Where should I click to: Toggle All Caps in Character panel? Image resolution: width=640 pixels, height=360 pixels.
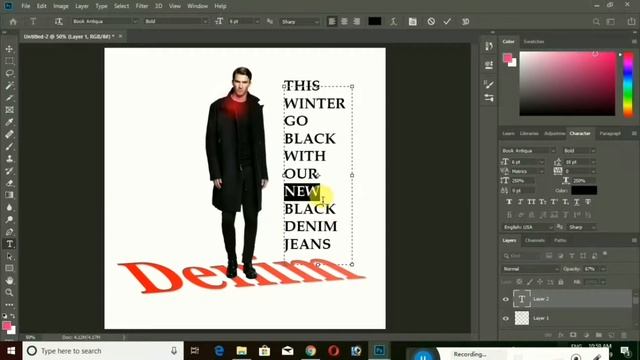tap(531, 202)
